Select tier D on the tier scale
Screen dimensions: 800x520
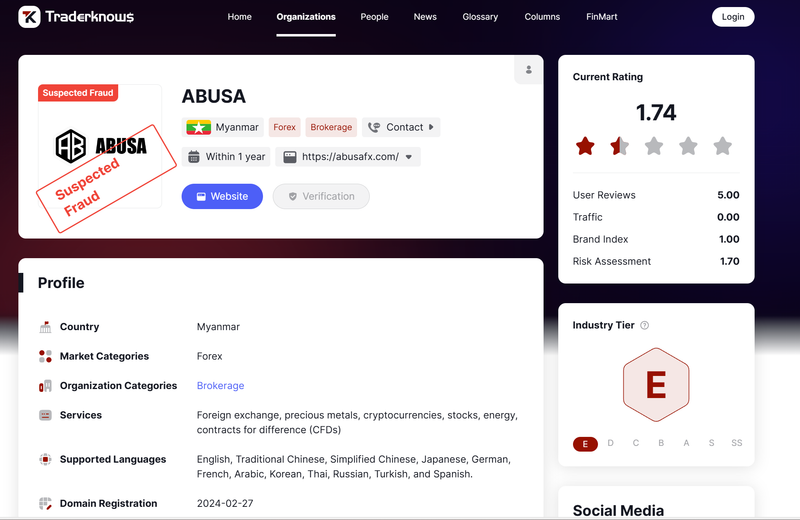pyautogui.click(x=610, y=443)
